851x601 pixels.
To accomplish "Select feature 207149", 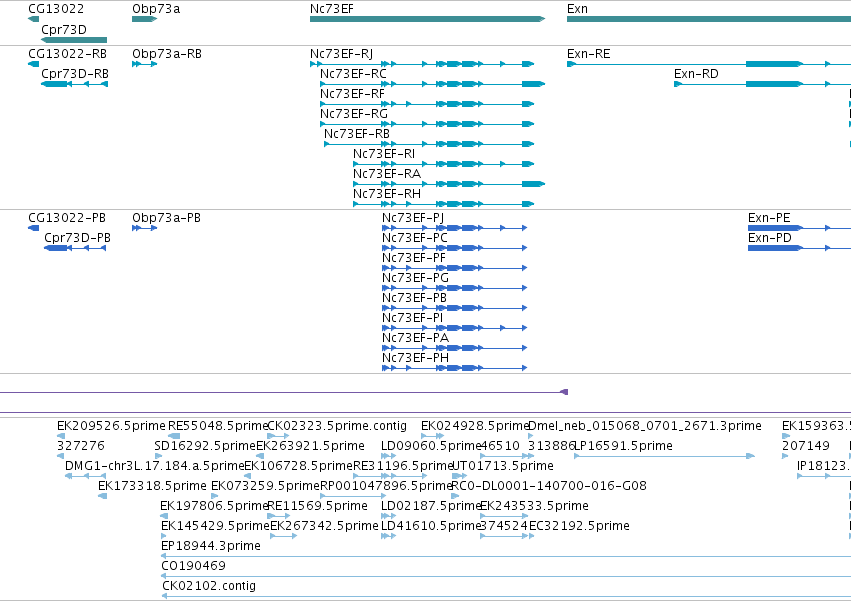I will coord(805,446).
